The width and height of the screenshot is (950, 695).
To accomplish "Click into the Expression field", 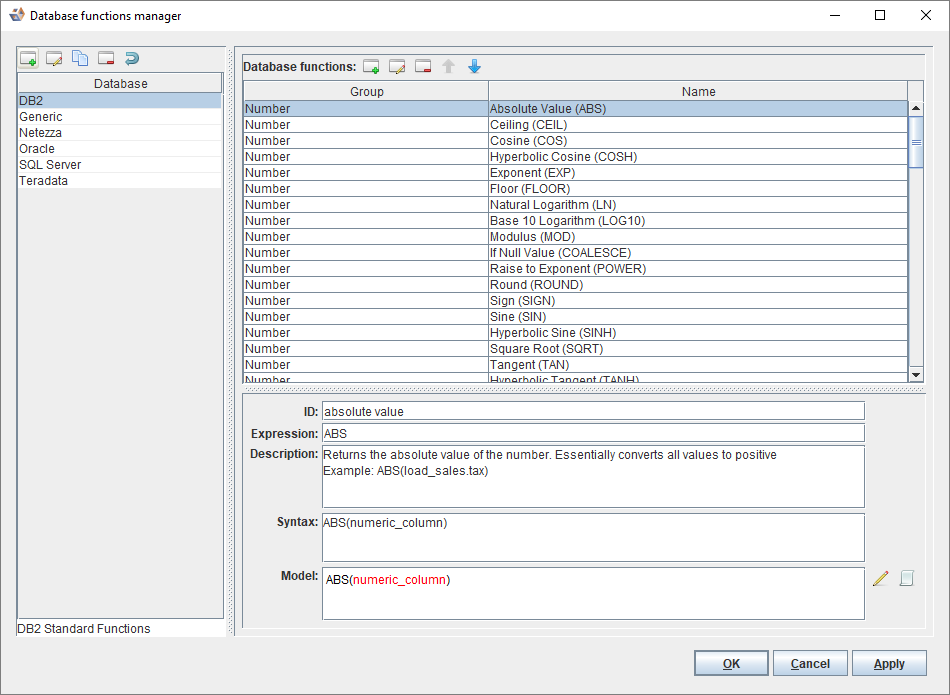I will (x=592, y=433).
